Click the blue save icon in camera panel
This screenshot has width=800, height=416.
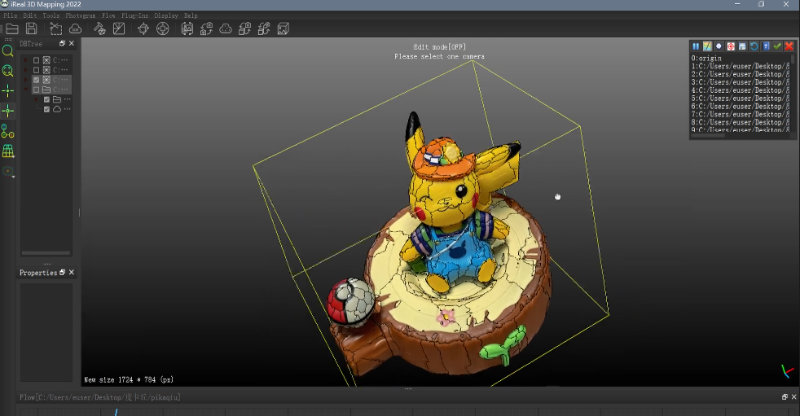pos(742,46)
